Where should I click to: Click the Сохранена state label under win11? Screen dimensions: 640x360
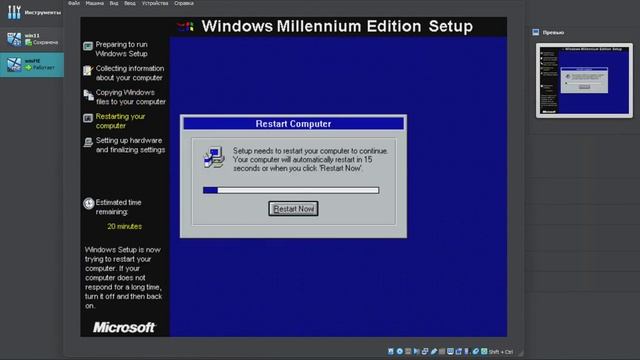pos(45,42)
